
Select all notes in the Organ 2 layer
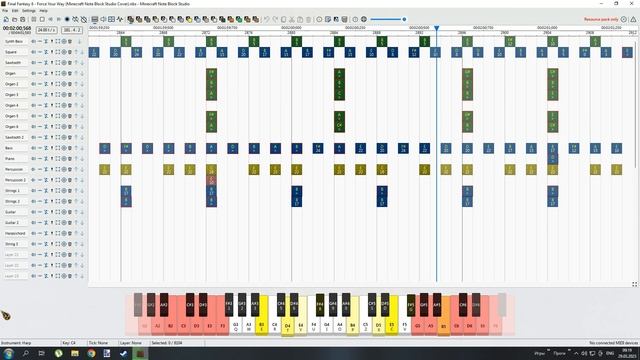click(58, 84)
